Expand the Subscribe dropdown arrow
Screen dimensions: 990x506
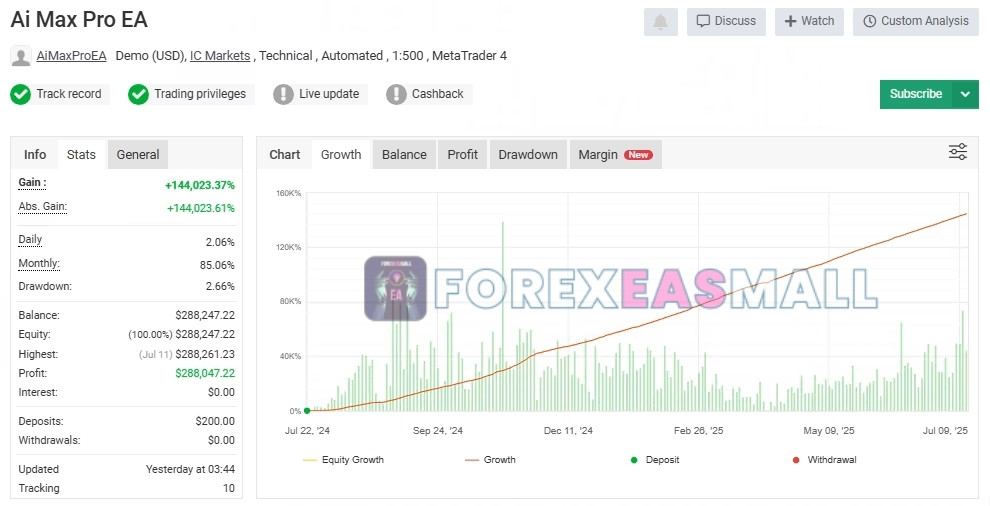point(965,94)
